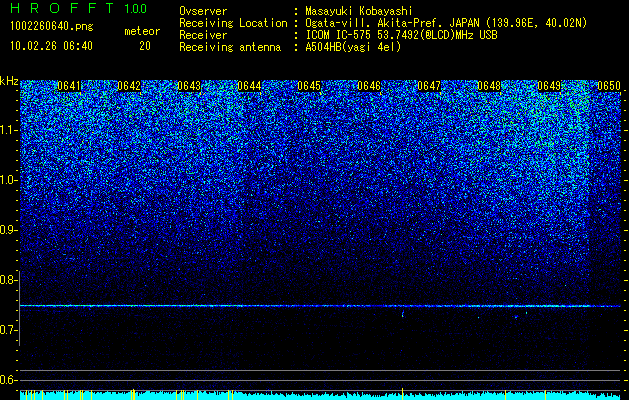Click the 0.7 frequency axis label
Viewport: 629px width, 400px height.
[9, 330]
